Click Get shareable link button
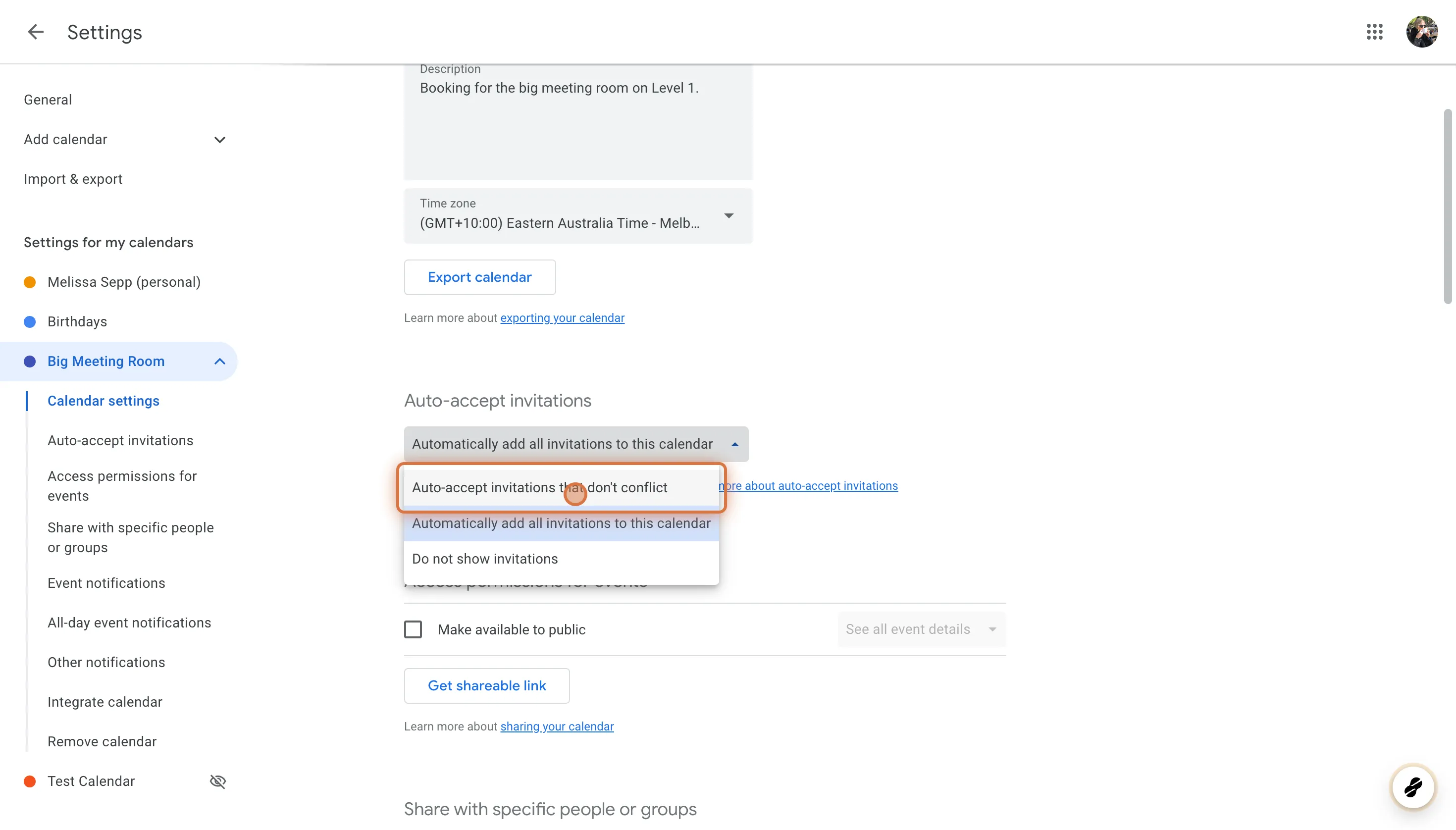The width and height of the screenshot is (1456, 830). [486, 685]
